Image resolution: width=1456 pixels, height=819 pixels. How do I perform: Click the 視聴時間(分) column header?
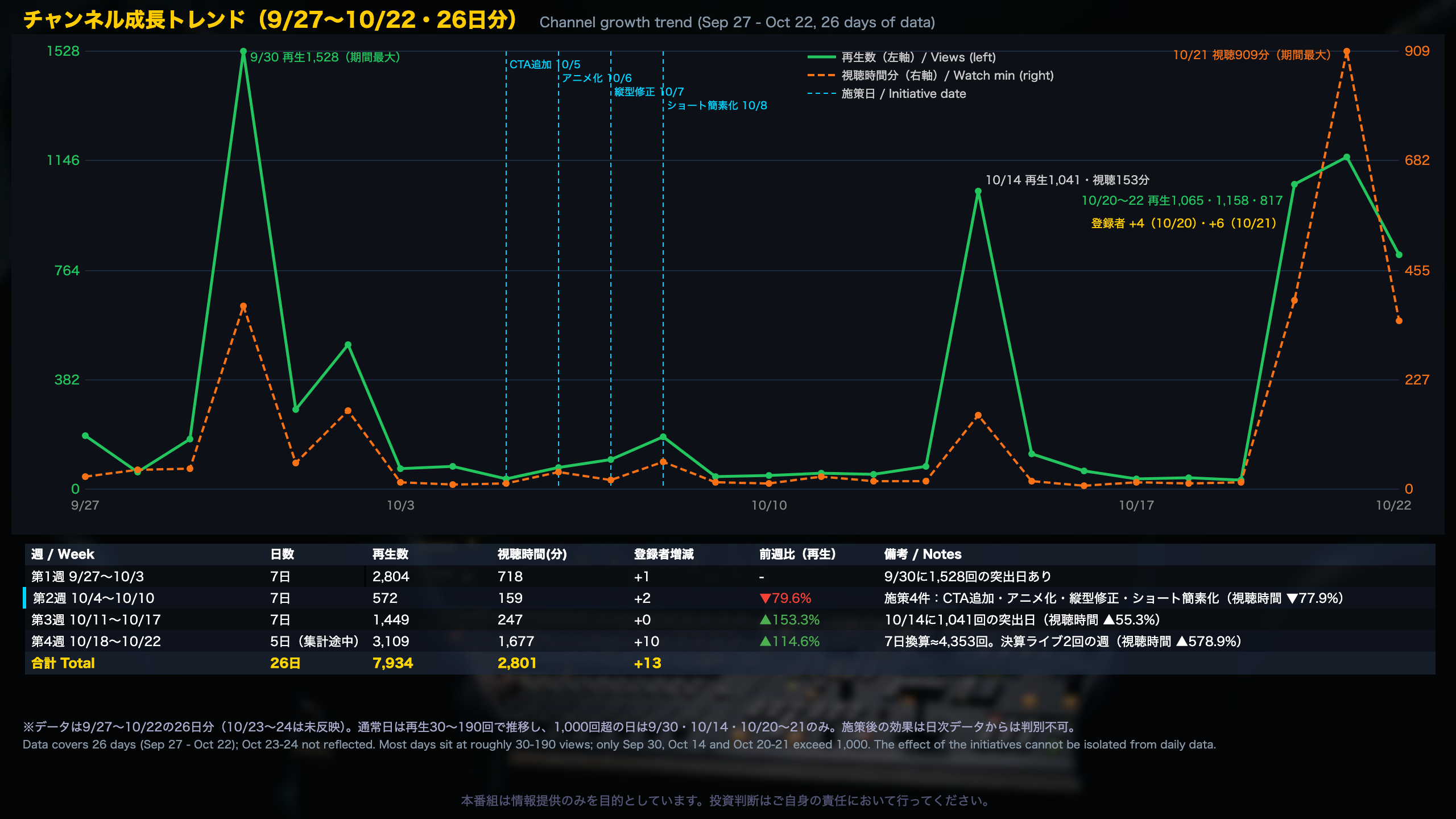(x=532, y=555)
